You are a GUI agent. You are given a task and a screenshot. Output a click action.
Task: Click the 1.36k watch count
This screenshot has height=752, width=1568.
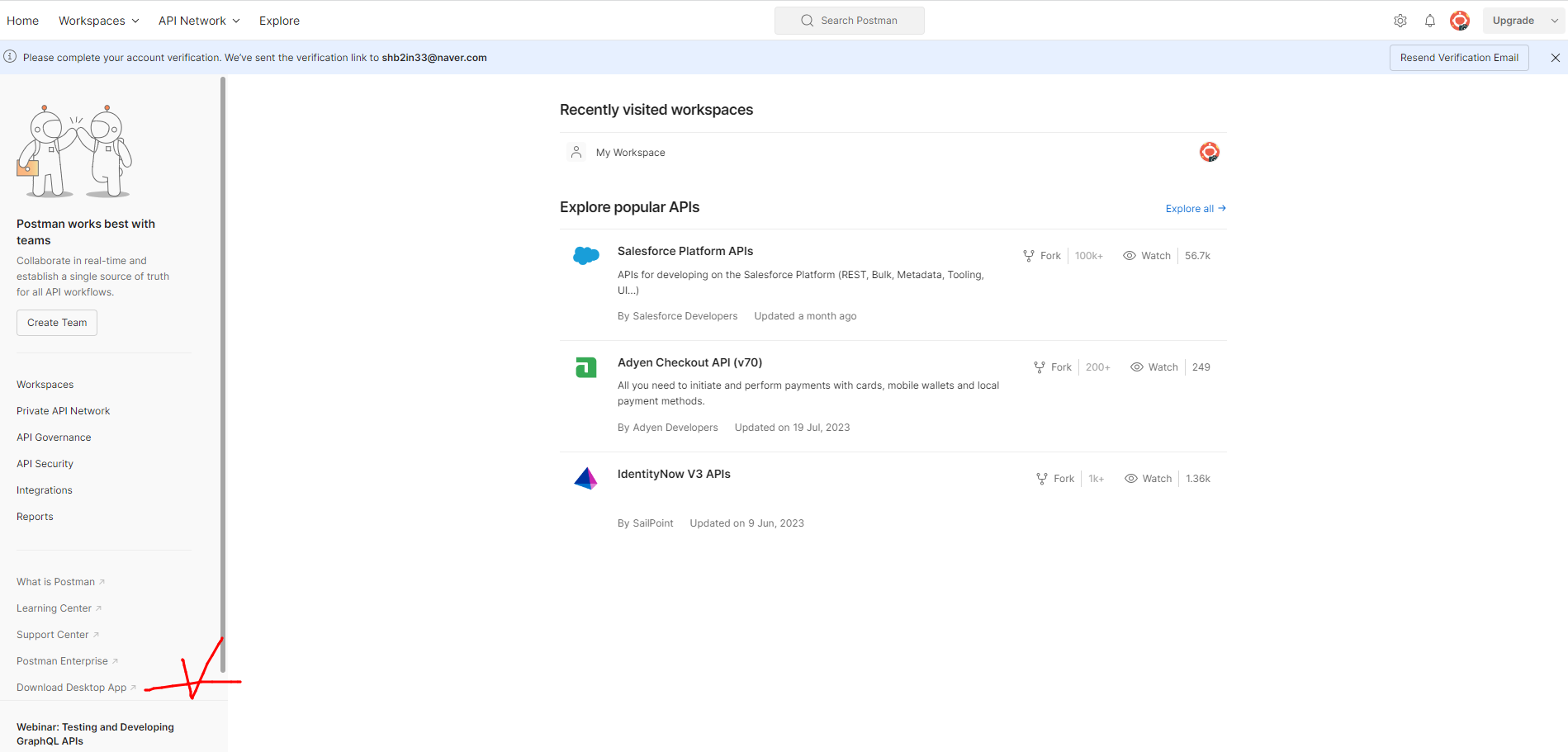pyautogui.click(x=1198, y=479)
